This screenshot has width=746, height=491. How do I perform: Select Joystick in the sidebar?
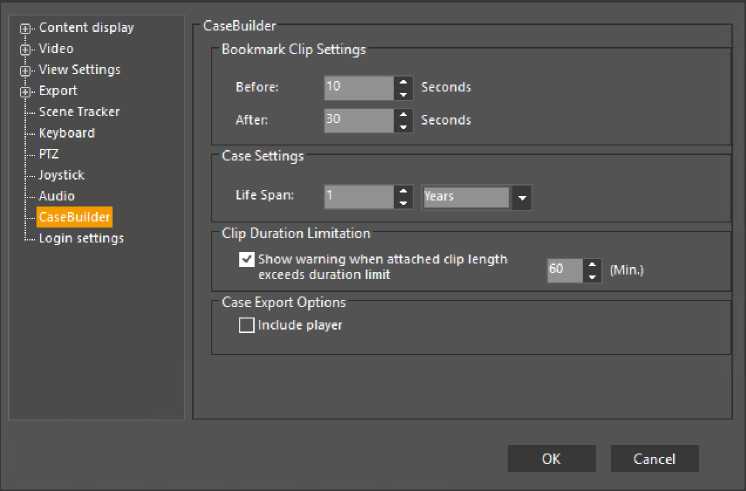(62, 175)
